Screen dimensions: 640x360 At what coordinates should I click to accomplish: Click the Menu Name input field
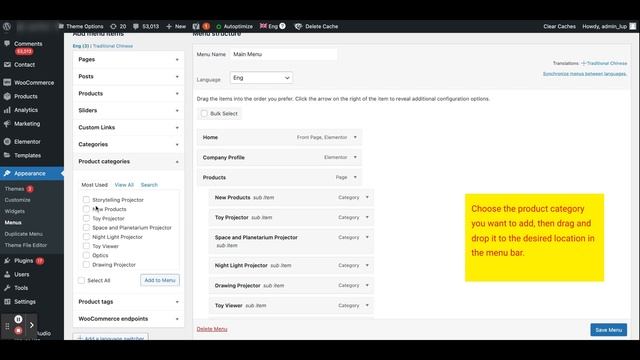pyautogui.click(x=284, y=54)
